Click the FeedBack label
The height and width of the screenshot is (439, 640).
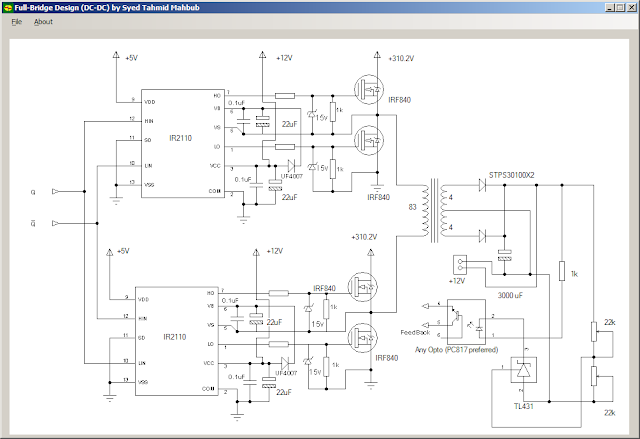click(x=415, y=333)
